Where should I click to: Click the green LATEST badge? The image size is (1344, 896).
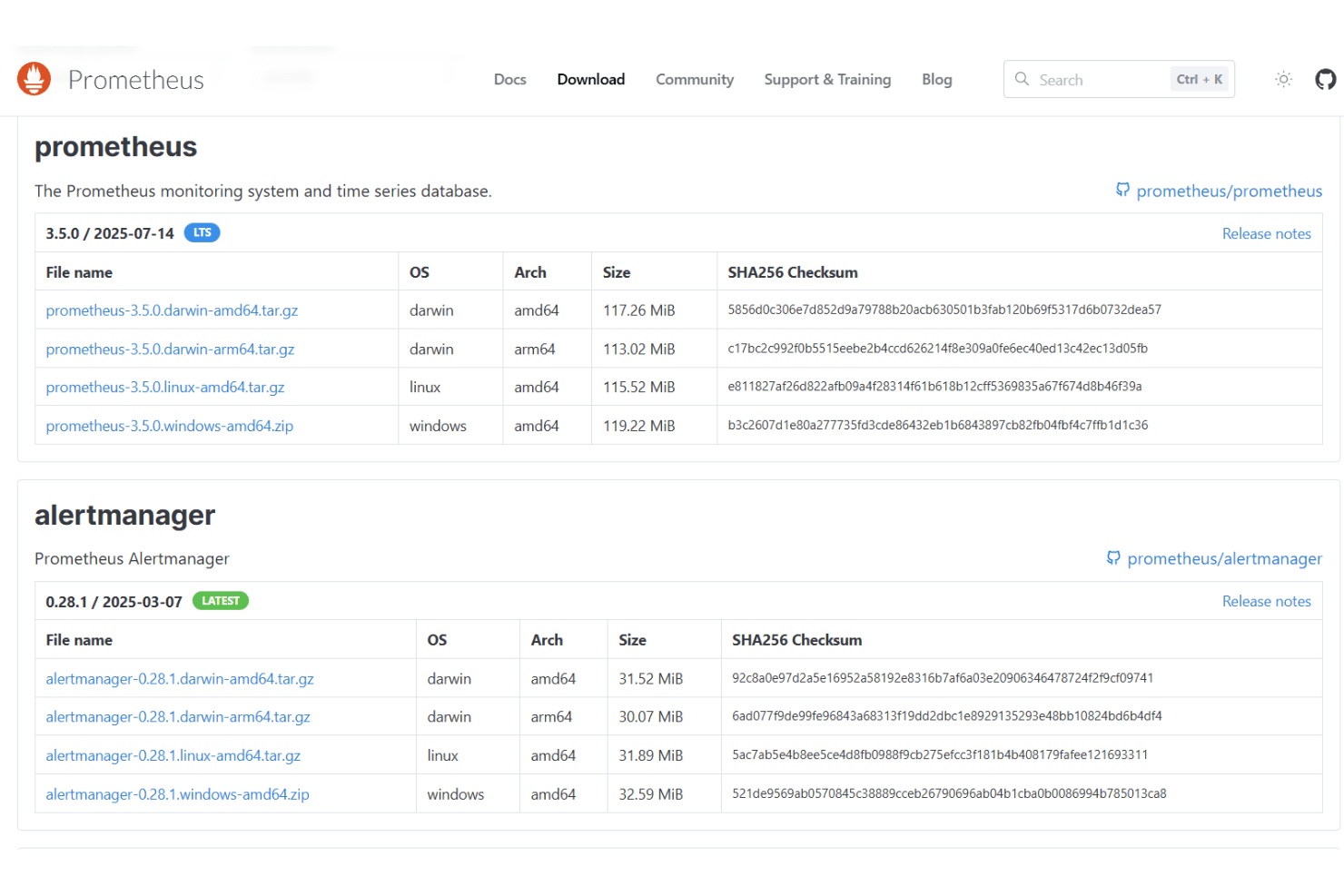pos(221,600)
